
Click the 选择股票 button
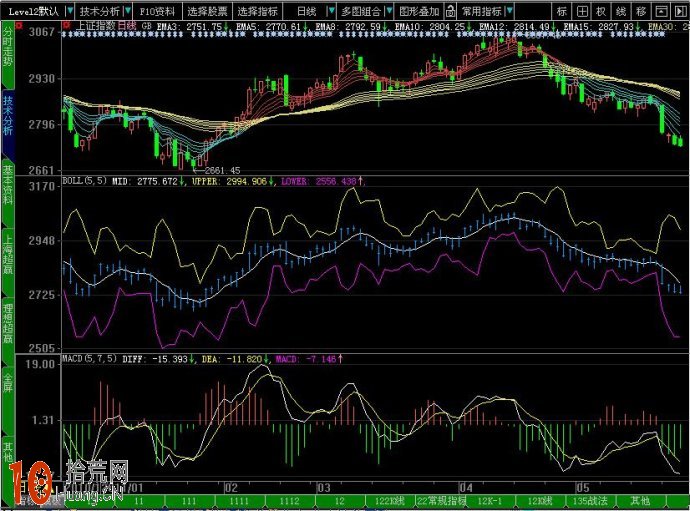(x=207, y=11)
